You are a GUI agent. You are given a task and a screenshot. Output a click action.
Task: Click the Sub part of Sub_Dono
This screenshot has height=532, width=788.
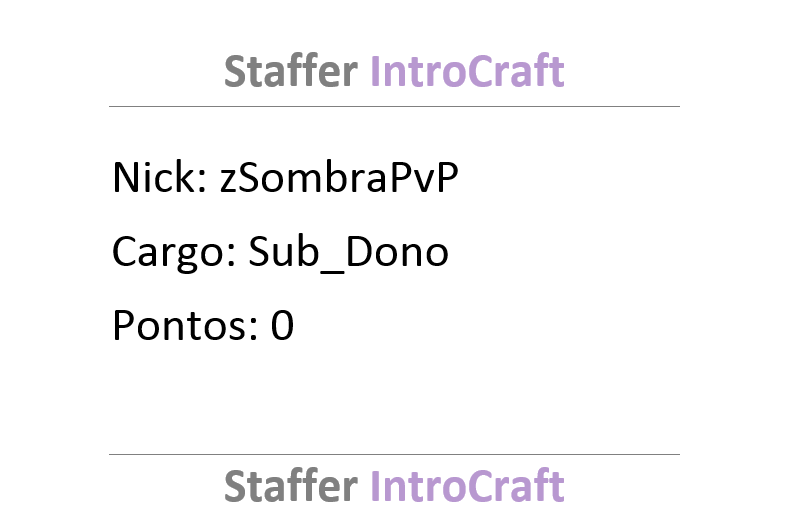click(x=284, y=251)
